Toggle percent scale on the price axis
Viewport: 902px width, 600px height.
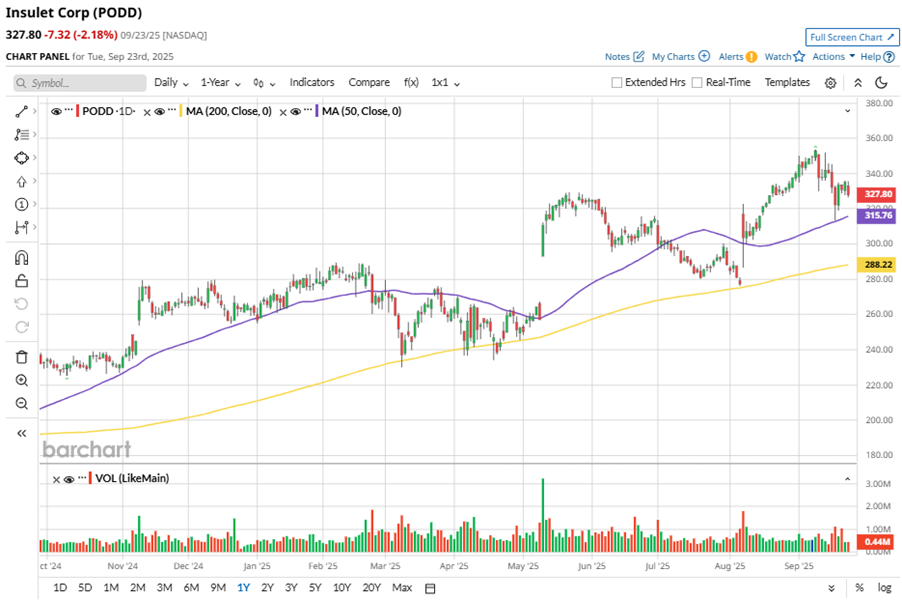(x=859, y=588)
